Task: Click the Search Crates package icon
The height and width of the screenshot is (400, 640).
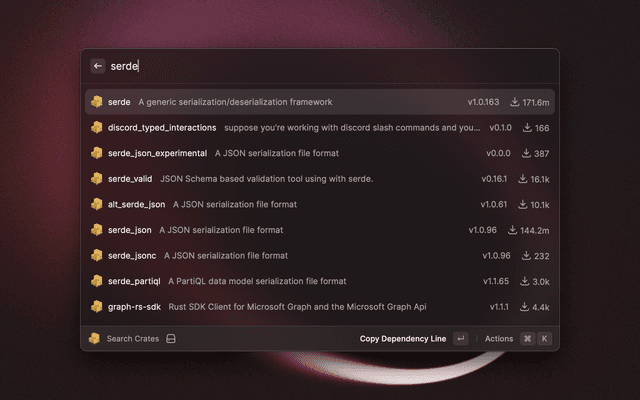Action: 94,339
